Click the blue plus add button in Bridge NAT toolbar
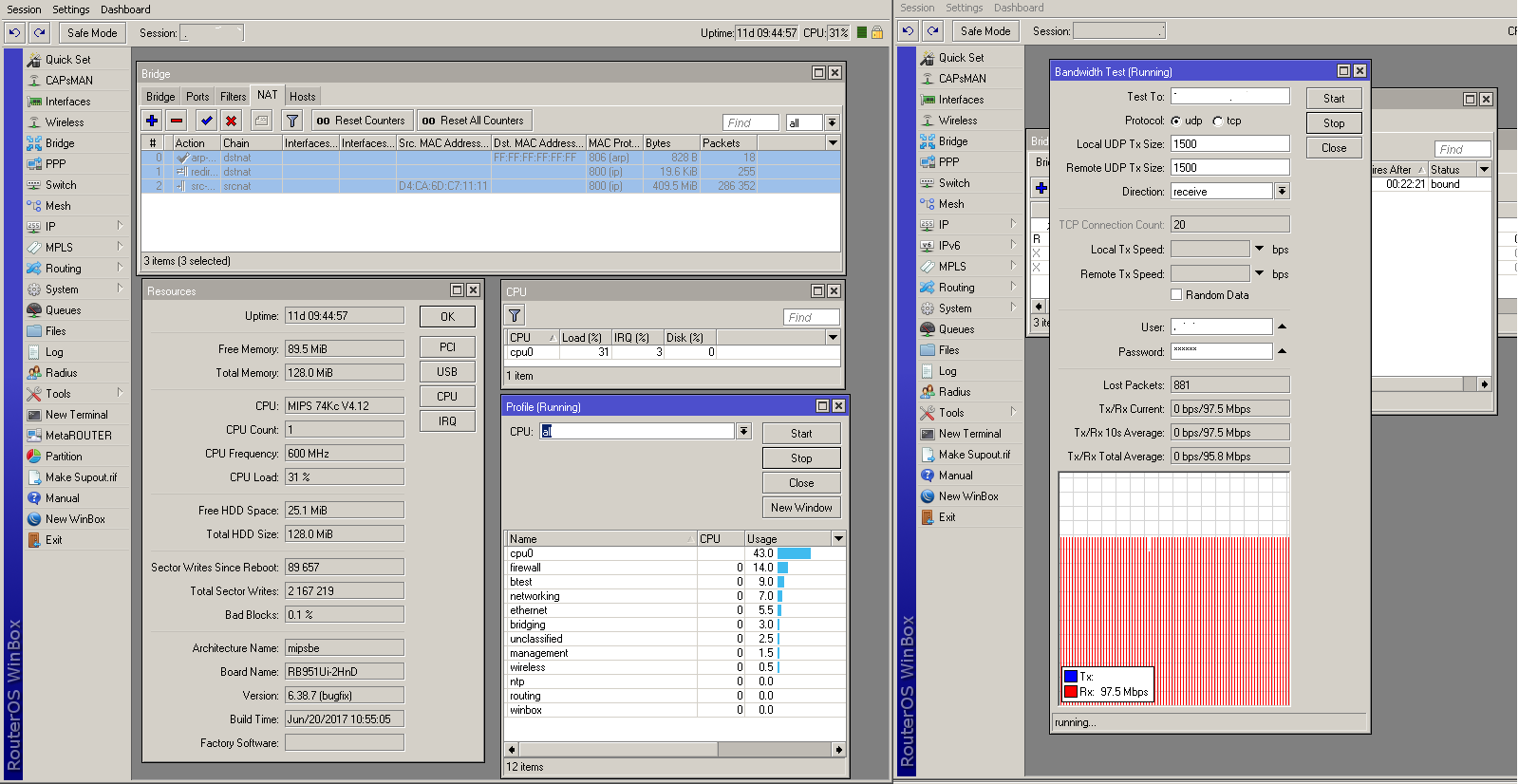Screen dimensions: 1519x784 tap(152, 121)
